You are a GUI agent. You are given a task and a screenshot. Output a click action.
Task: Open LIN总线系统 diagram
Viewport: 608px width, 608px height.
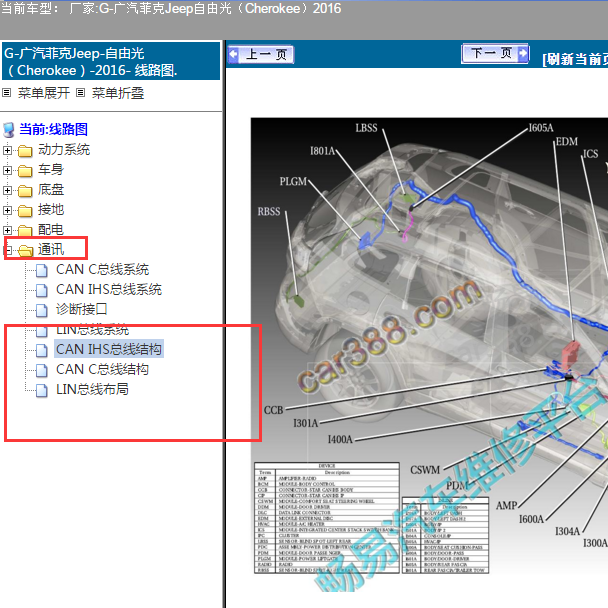point(92,330)
